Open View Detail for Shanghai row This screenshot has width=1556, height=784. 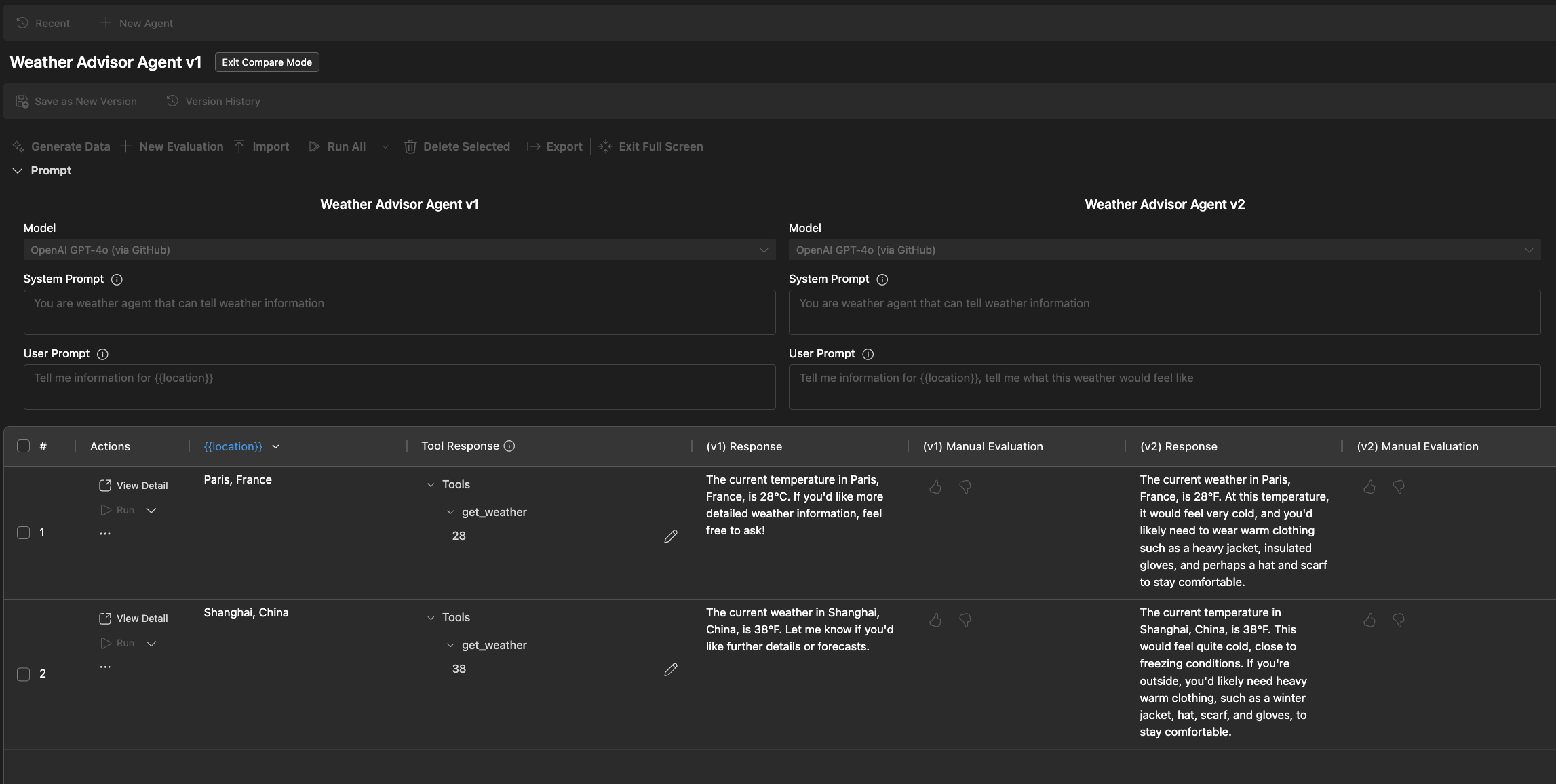(134, 619)
